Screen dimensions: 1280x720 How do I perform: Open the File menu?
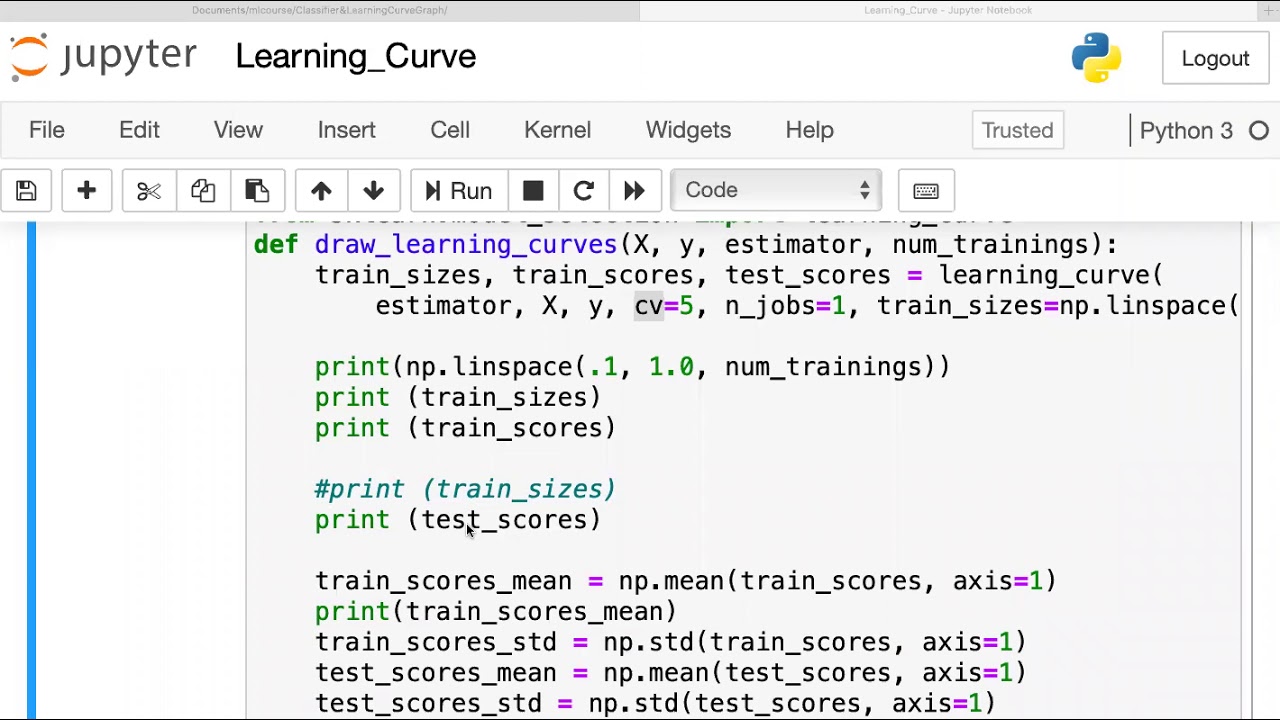click(47, 130)
